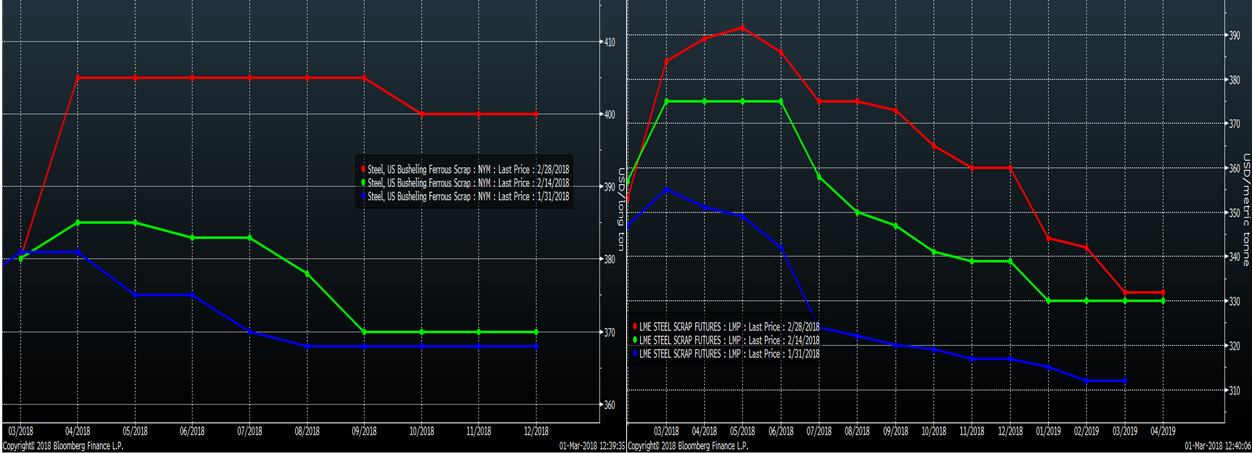Select LME Steel Scrap Futures 1/31/2018 legend text
The height and width of the screenshot is (453, 1253).
click(x=729, y=353)
